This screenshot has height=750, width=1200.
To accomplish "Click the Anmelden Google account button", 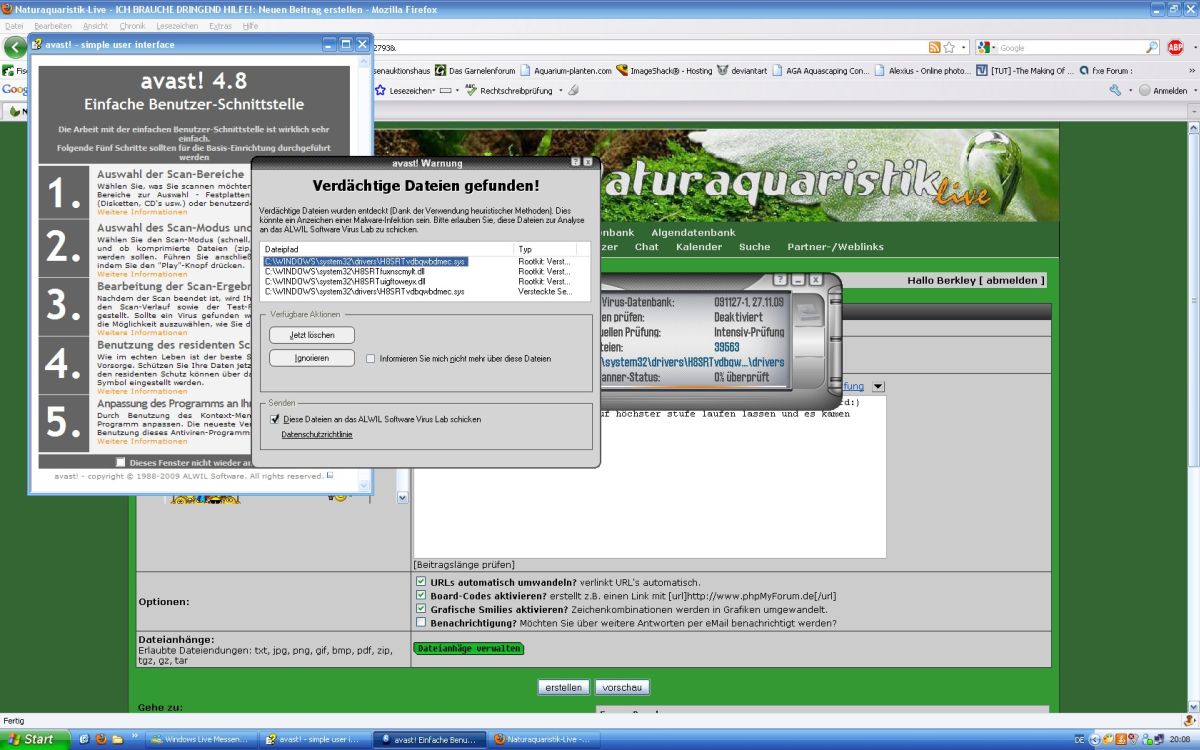I will click(1162, 90).
